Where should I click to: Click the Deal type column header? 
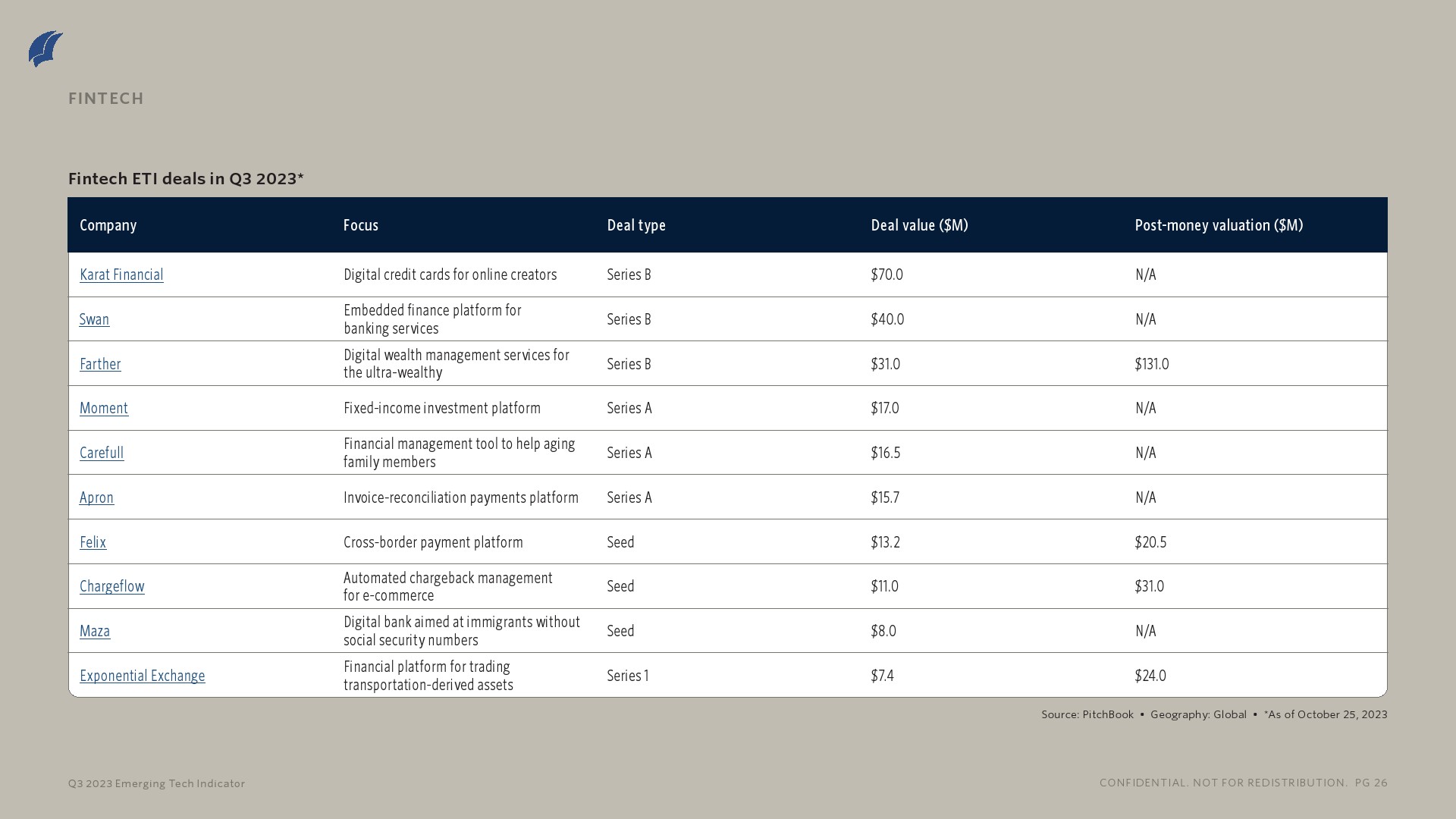pyautogui.click(x=635, y=225)
